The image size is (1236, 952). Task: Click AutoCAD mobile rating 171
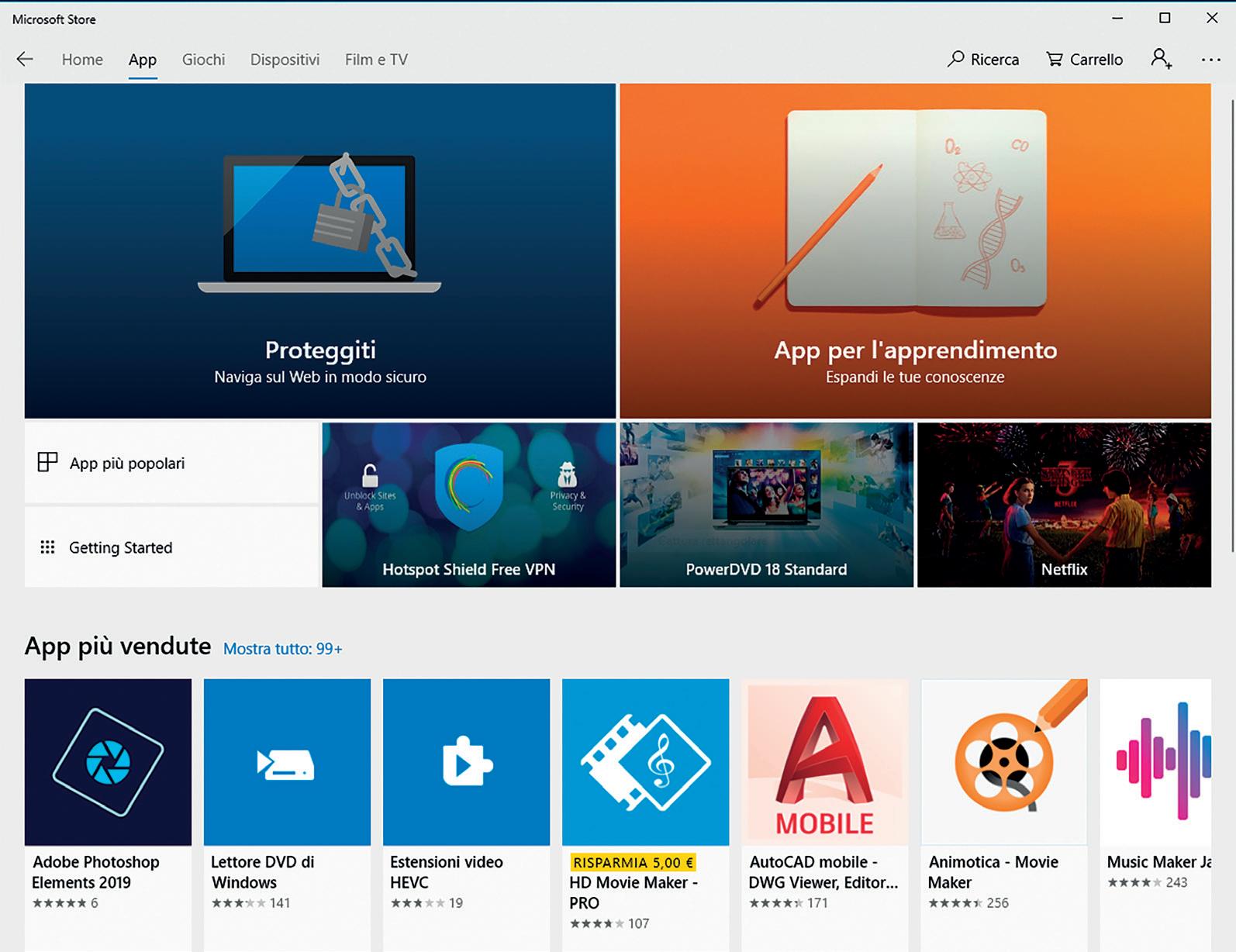tap(789, 903)
